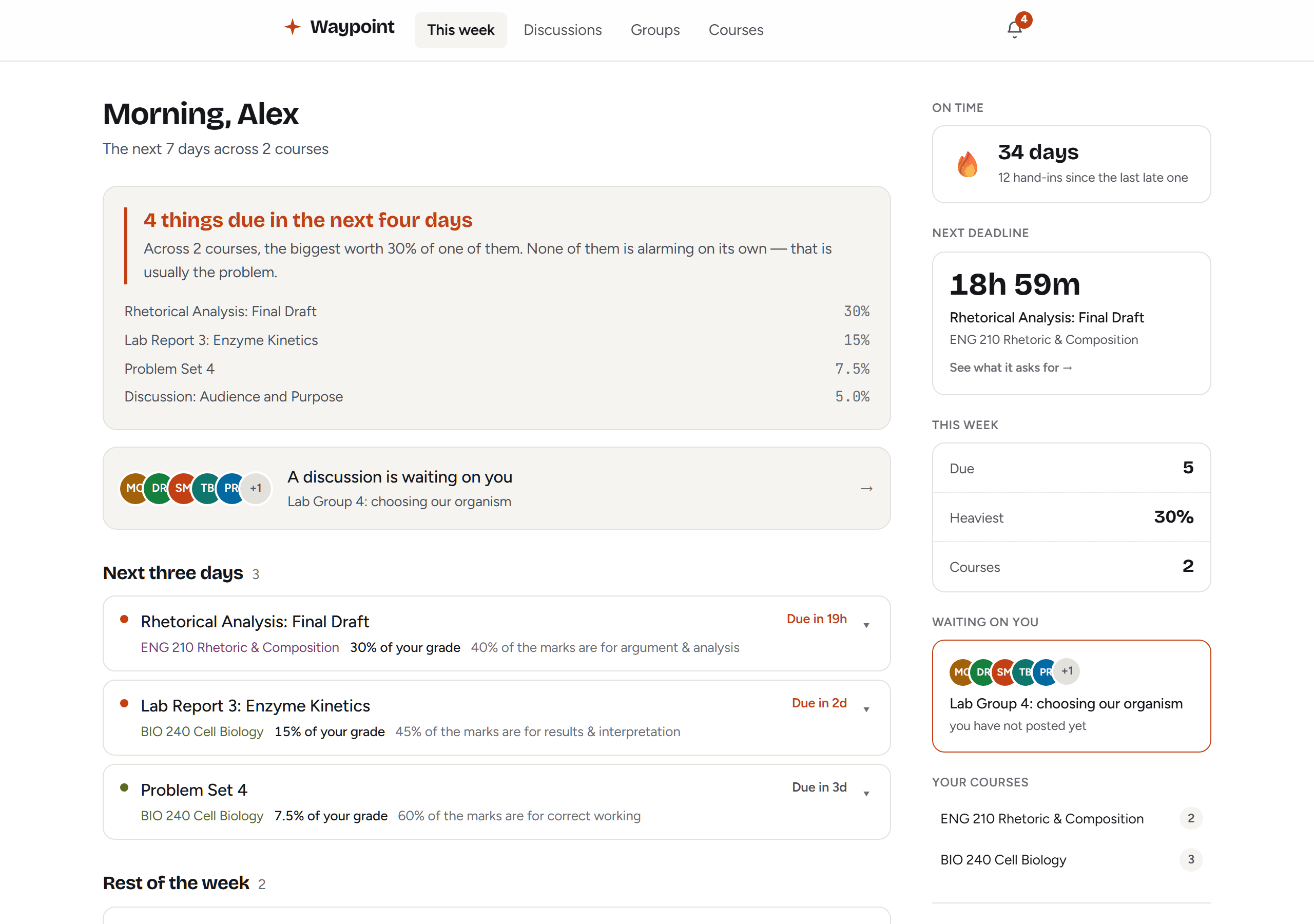Screen dimensions: 1314x924
Task: Click the Courses count row in This Week
Action: point(1071,567)
